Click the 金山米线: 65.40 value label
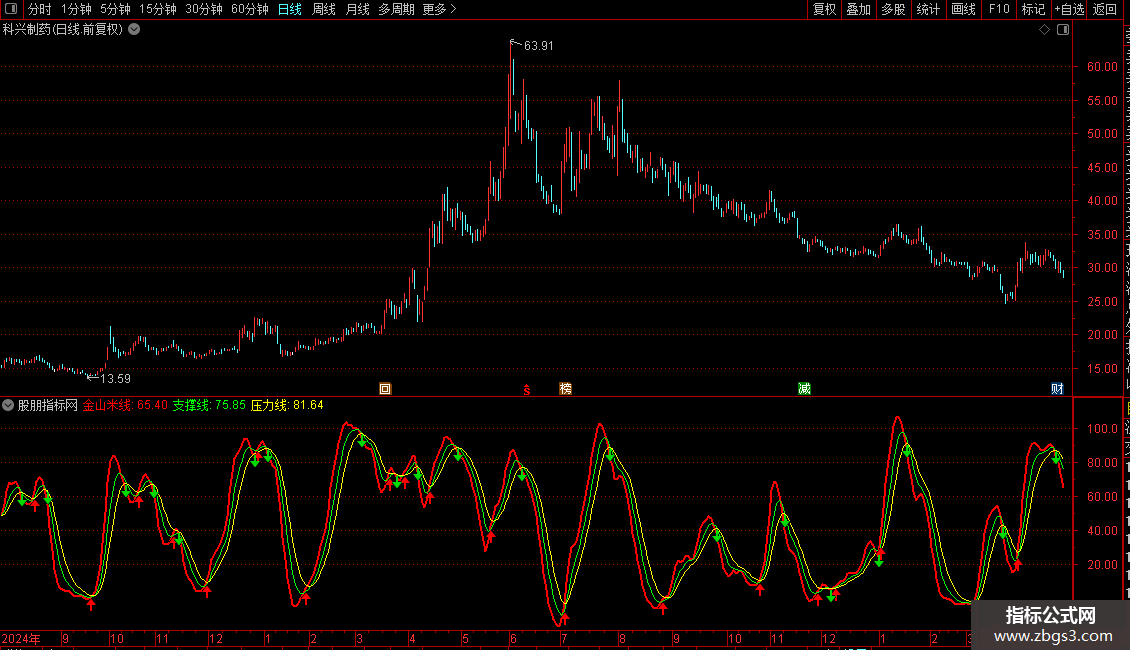Viewport: 1130px width, 650px height. [125, 405]
